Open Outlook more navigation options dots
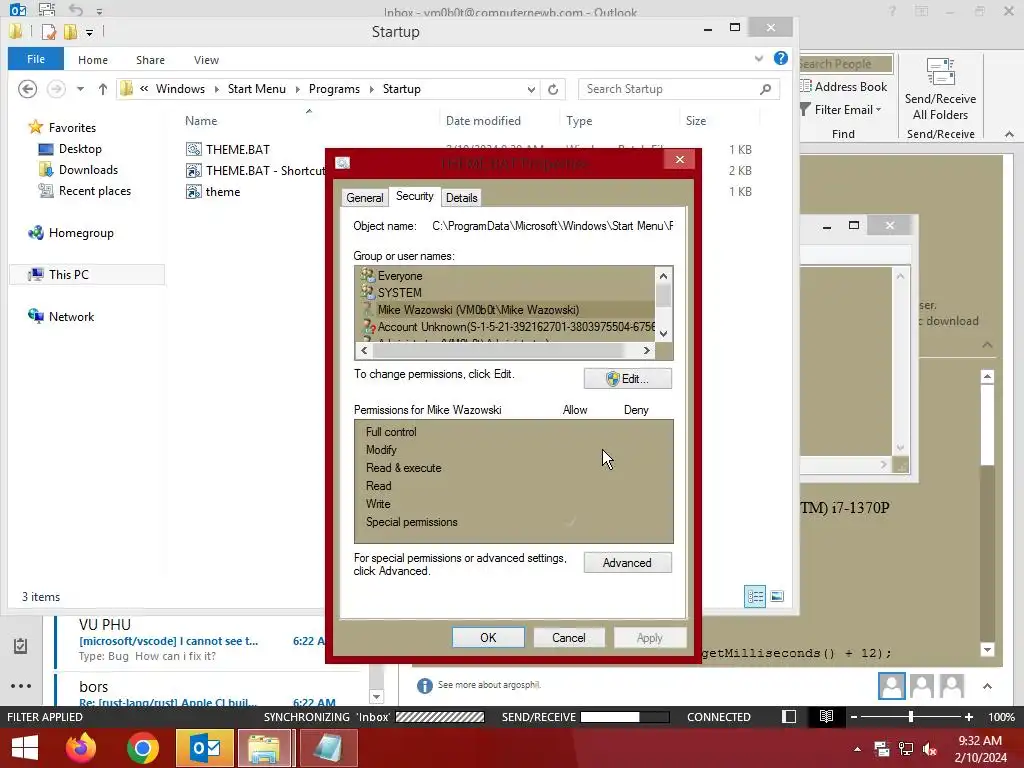Image resolution: width=1024 pixels, height=768 pixels. tap(21, 686)
